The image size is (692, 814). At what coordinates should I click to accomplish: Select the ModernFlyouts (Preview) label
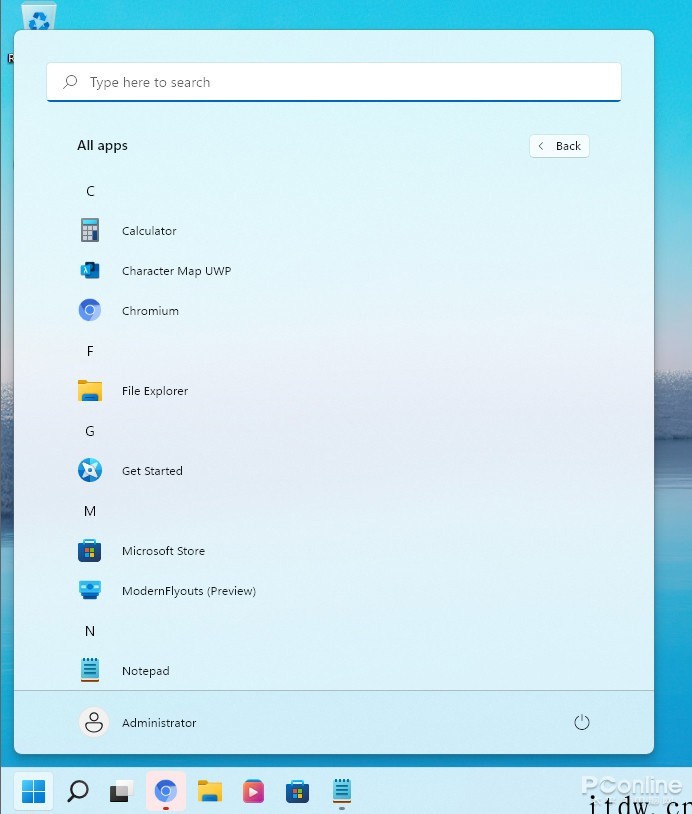pos(189,591)
